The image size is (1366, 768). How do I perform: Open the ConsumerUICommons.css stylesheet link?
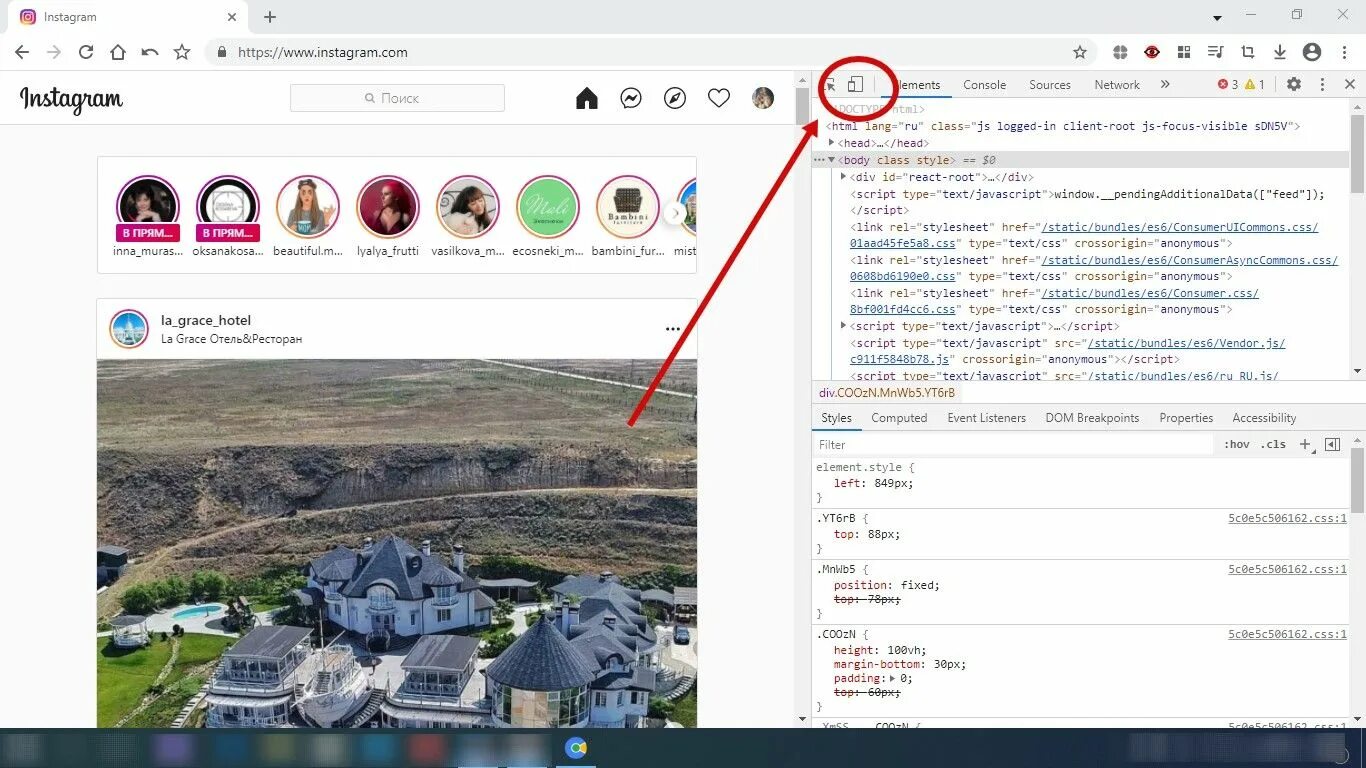coord(1179,227)
